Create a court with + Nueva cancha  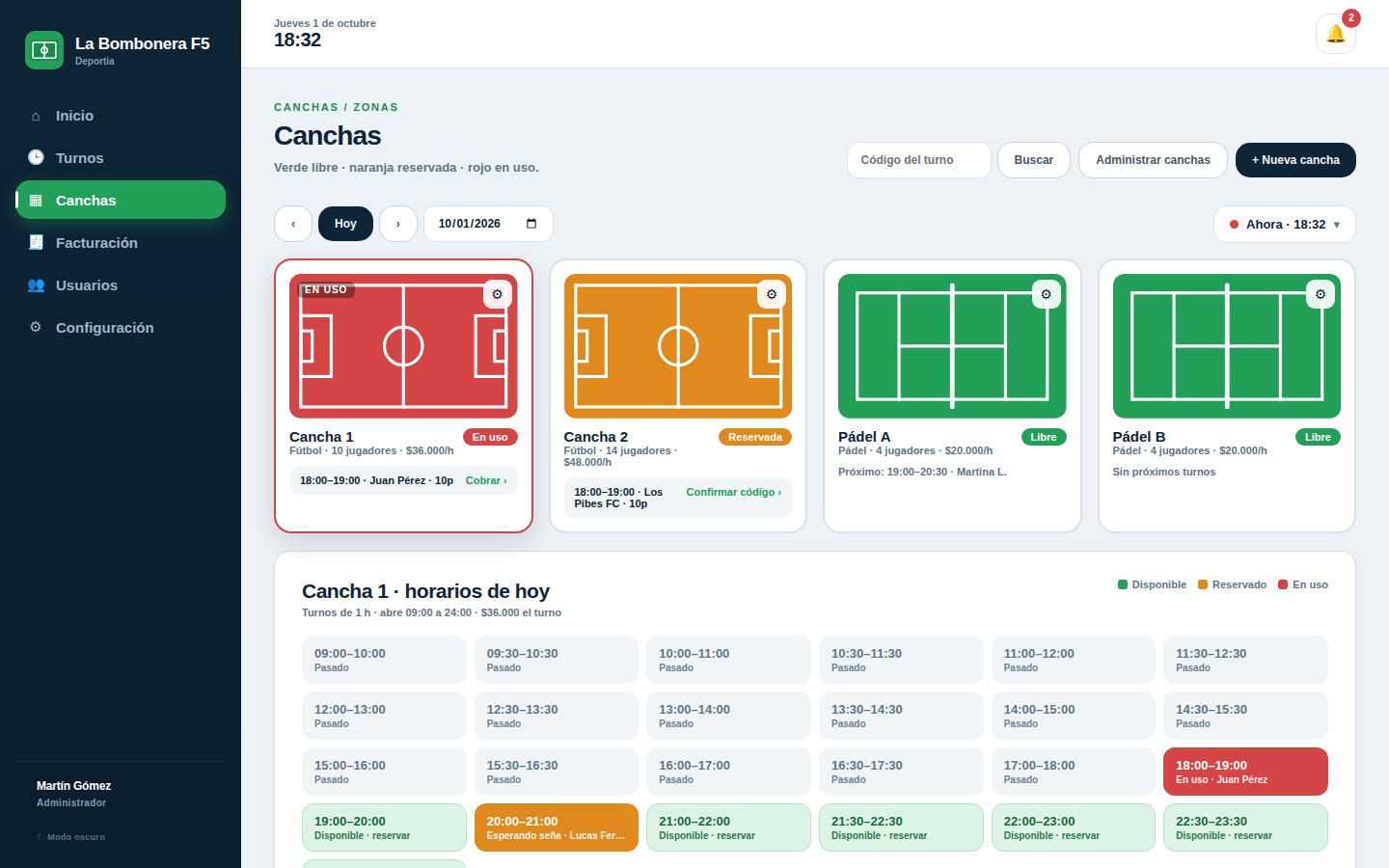1295,160
